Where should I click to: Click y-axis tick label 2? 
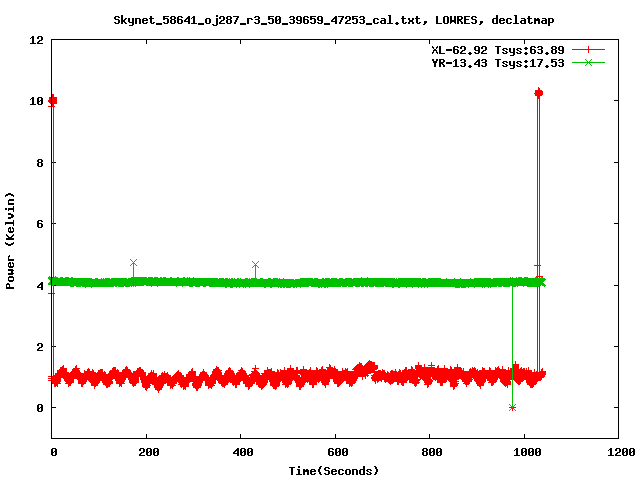40,347
